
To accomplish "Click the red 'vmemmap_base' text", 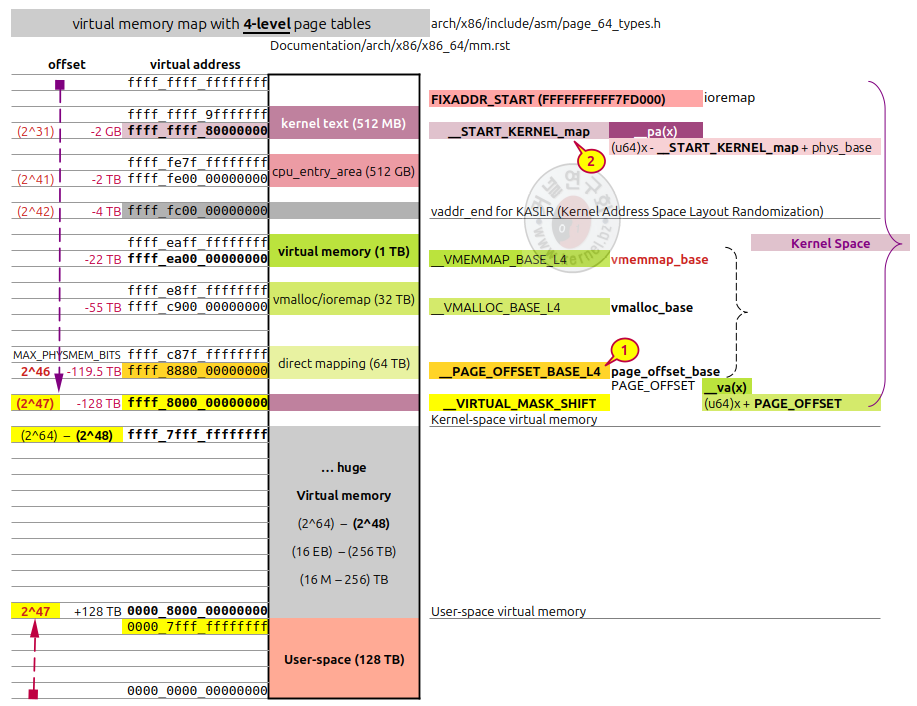I will (660, 259).
